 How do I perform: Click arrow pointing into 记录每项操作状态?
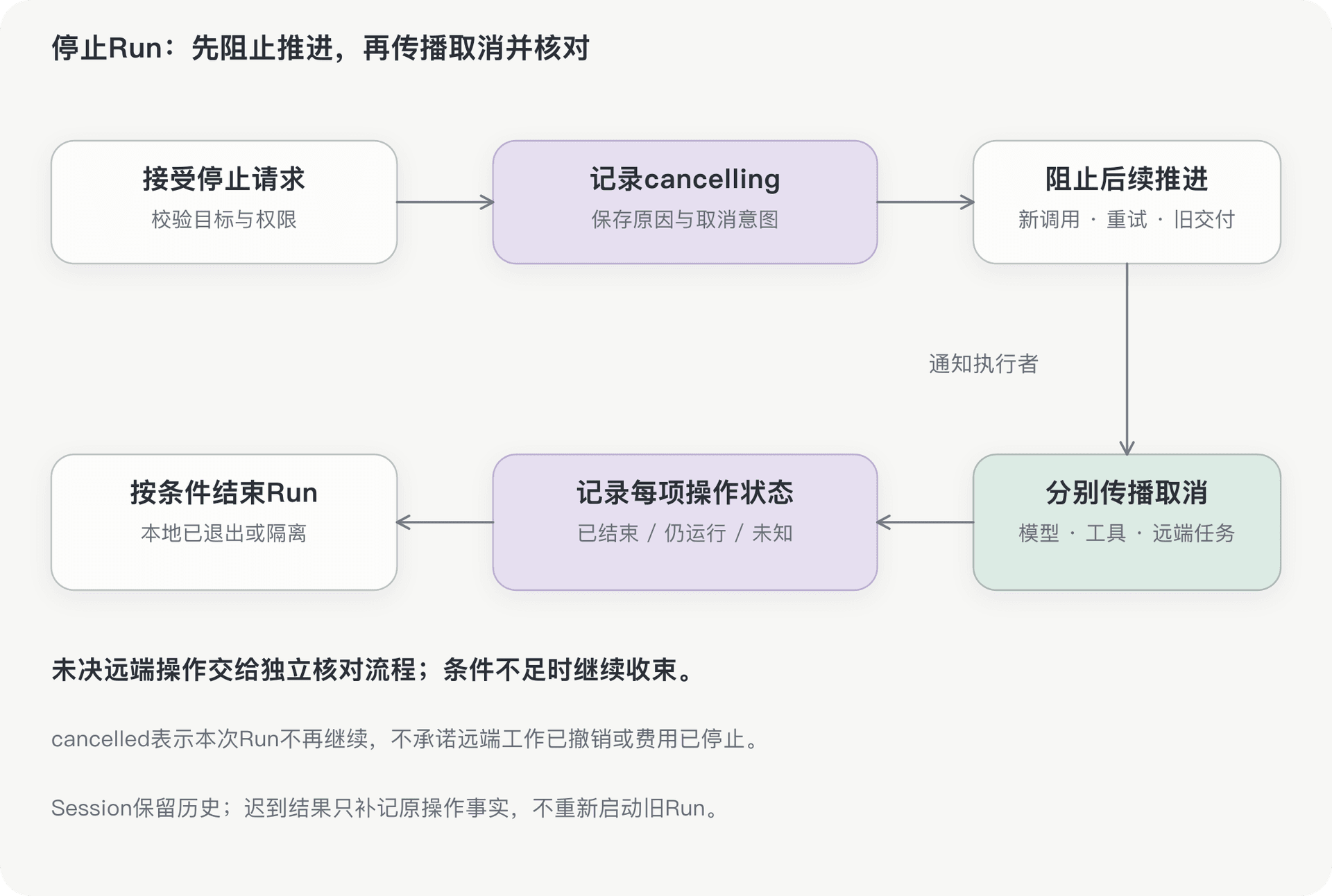coord(925,522)
